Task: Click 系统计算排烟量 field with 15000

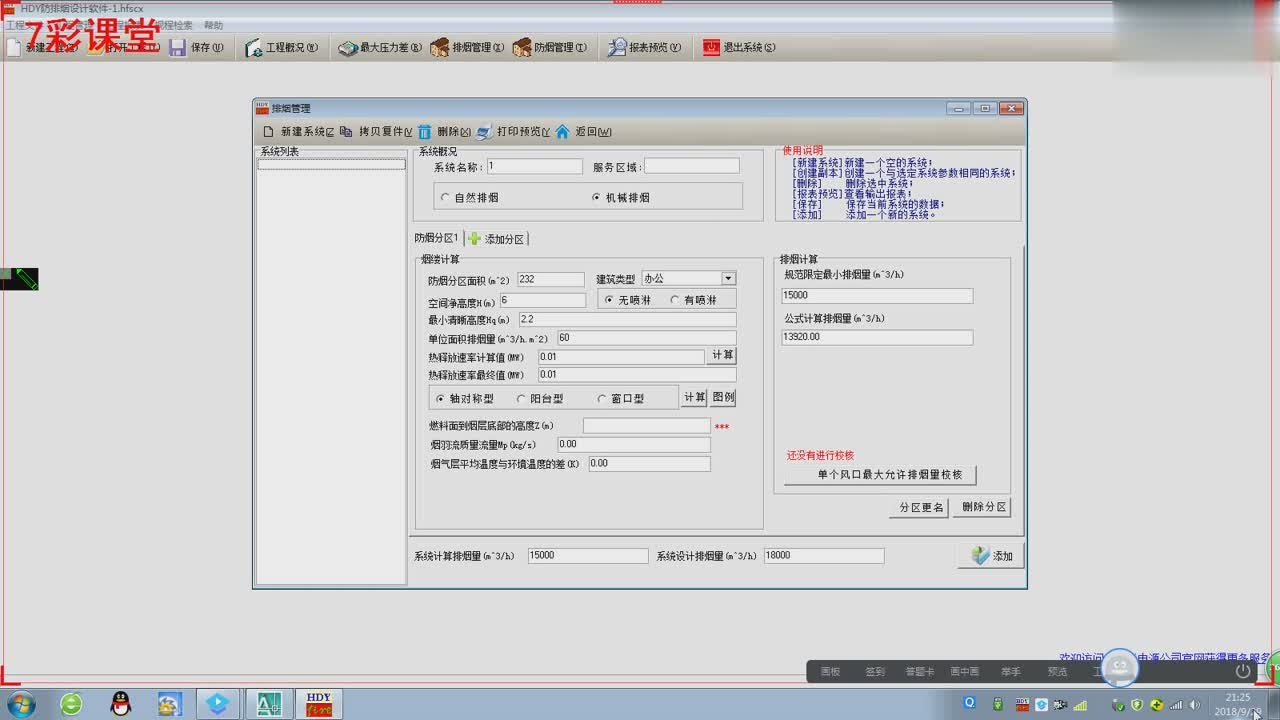Action: [588, 556]
